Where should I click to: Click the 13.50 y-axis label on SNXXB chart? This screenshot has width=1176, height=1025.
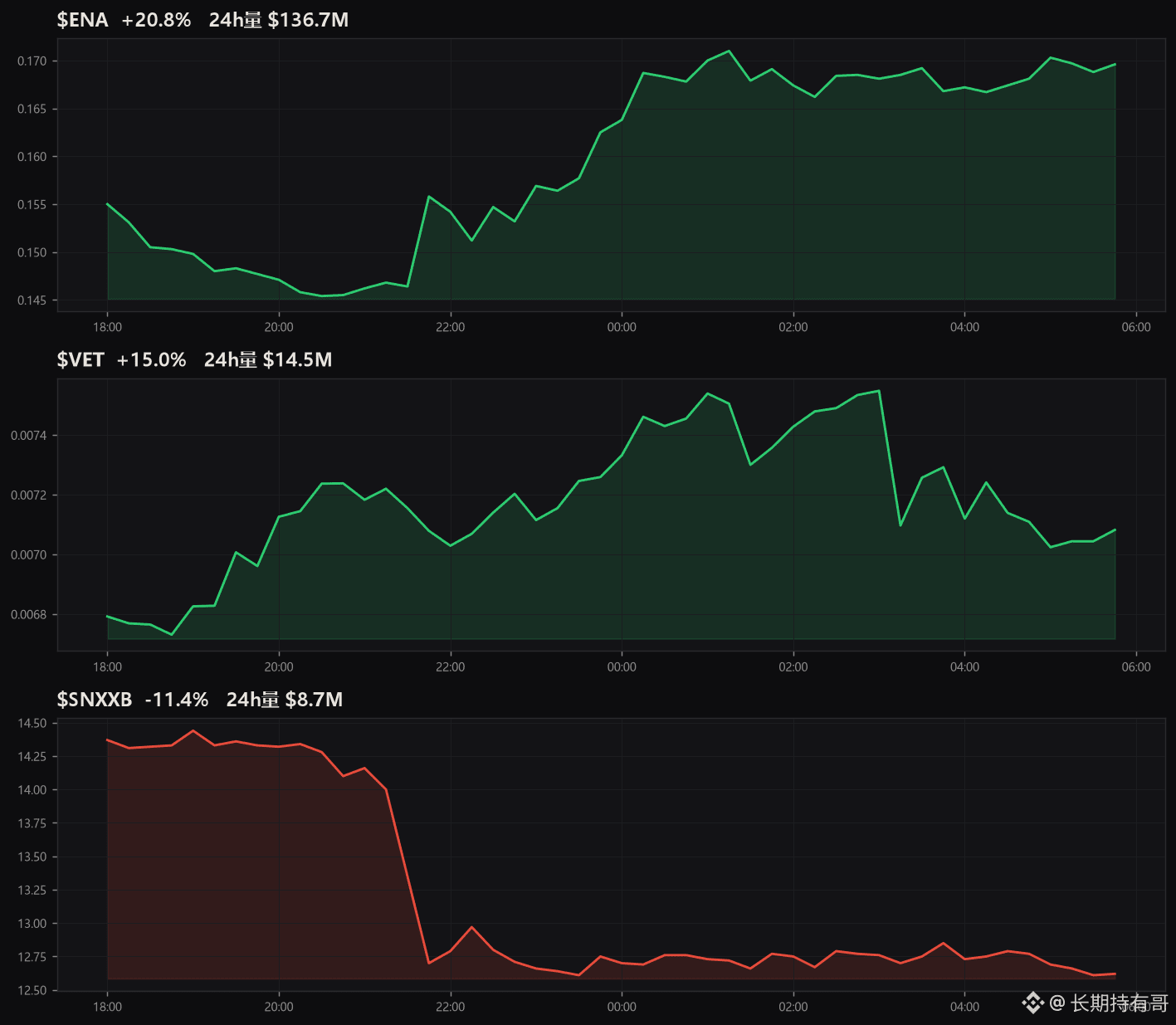pos(32,857)
